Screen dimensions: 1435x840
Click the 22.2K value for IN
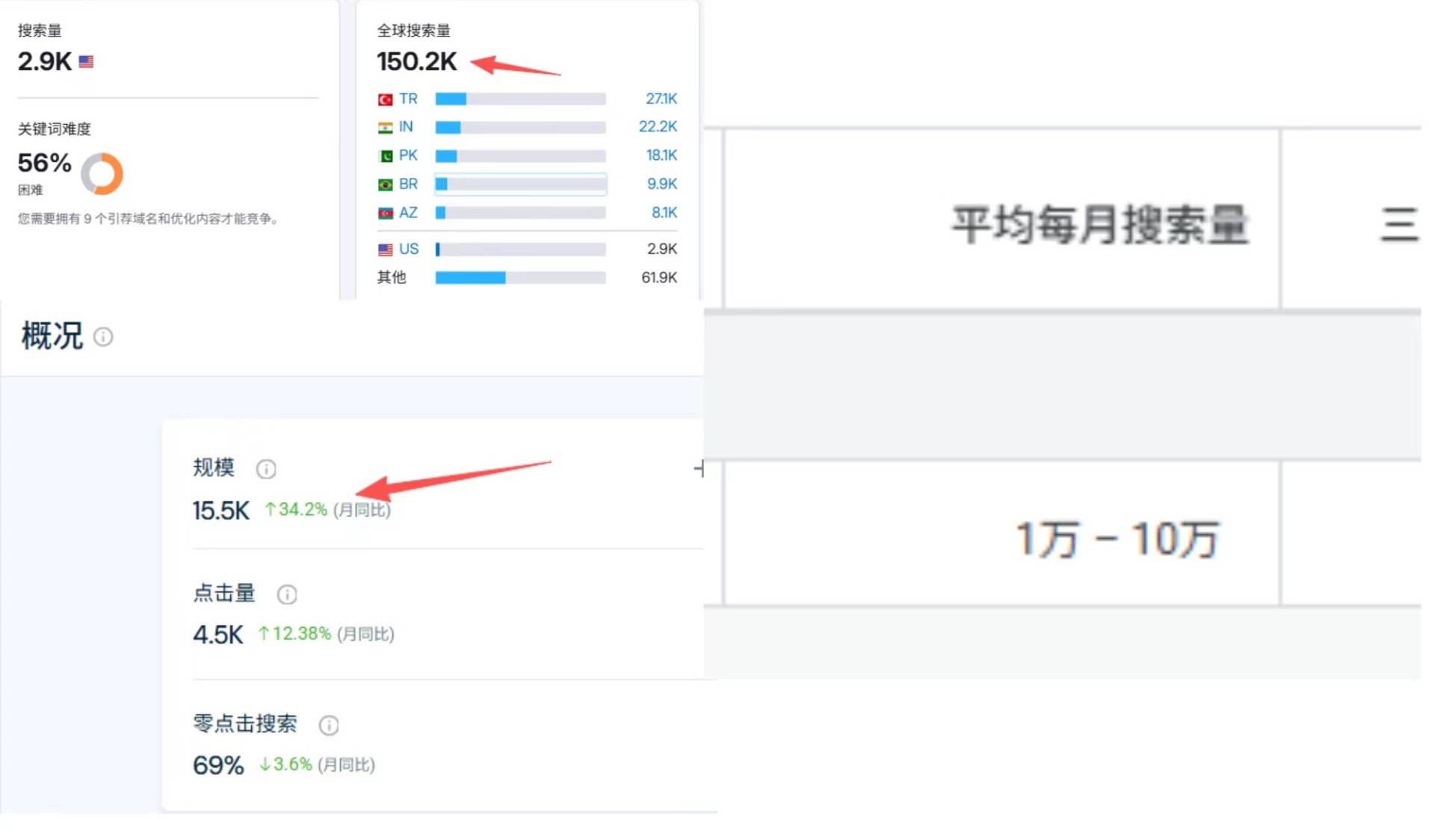coord(658,127)
